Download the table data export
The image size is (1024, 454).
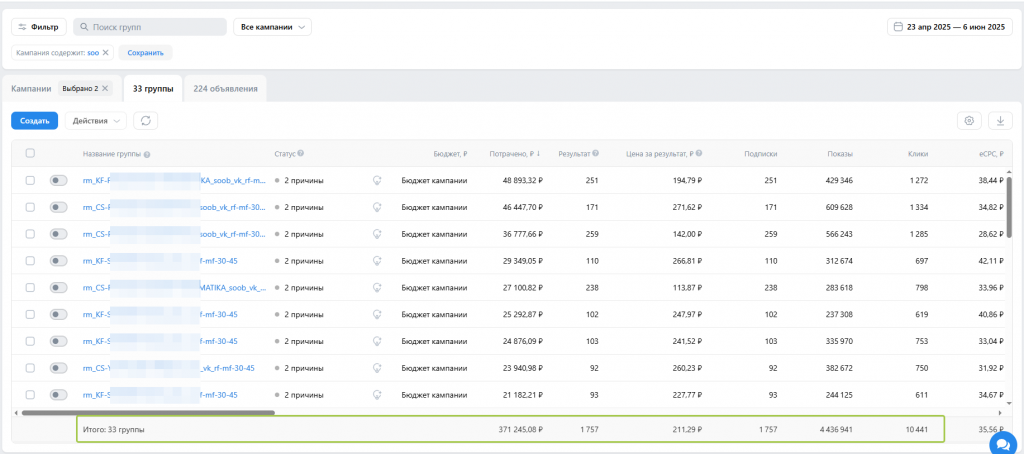[1000, 121]
